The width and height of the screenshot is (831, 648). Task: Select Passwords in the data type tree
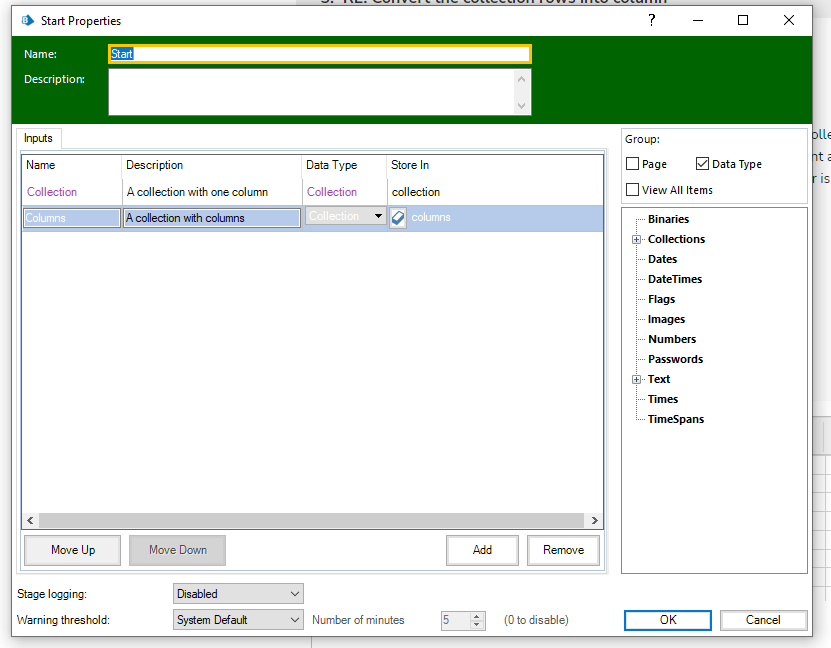coord(675,359)
